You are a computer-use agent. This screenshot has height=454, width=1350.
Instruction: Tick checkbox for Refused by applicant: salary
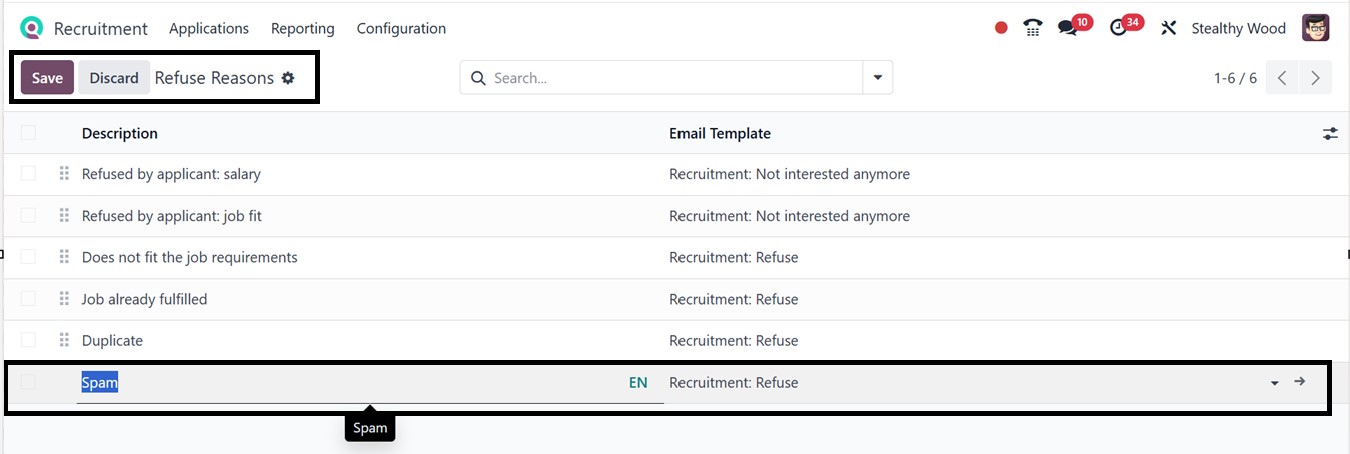[x=28, y=173]
